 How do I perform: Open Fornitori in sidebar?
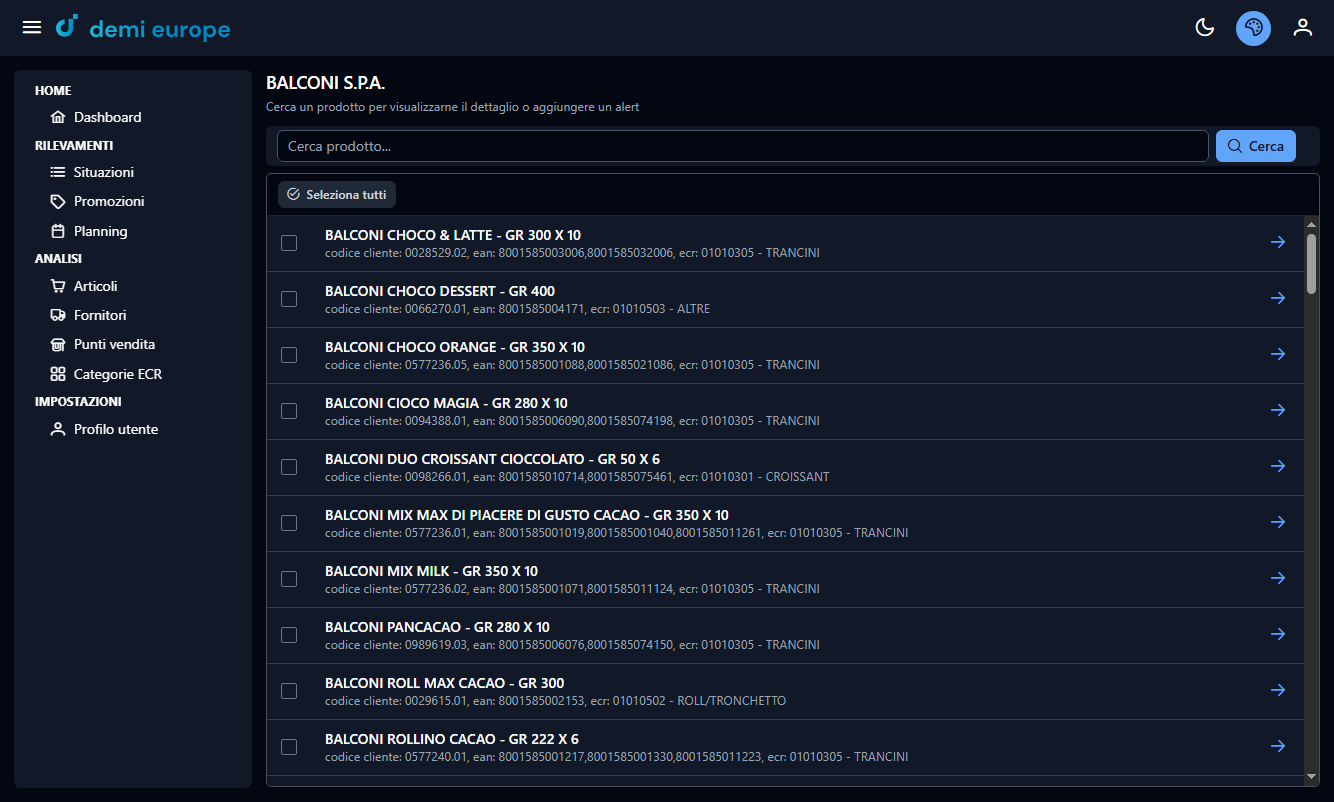point(88,315)
